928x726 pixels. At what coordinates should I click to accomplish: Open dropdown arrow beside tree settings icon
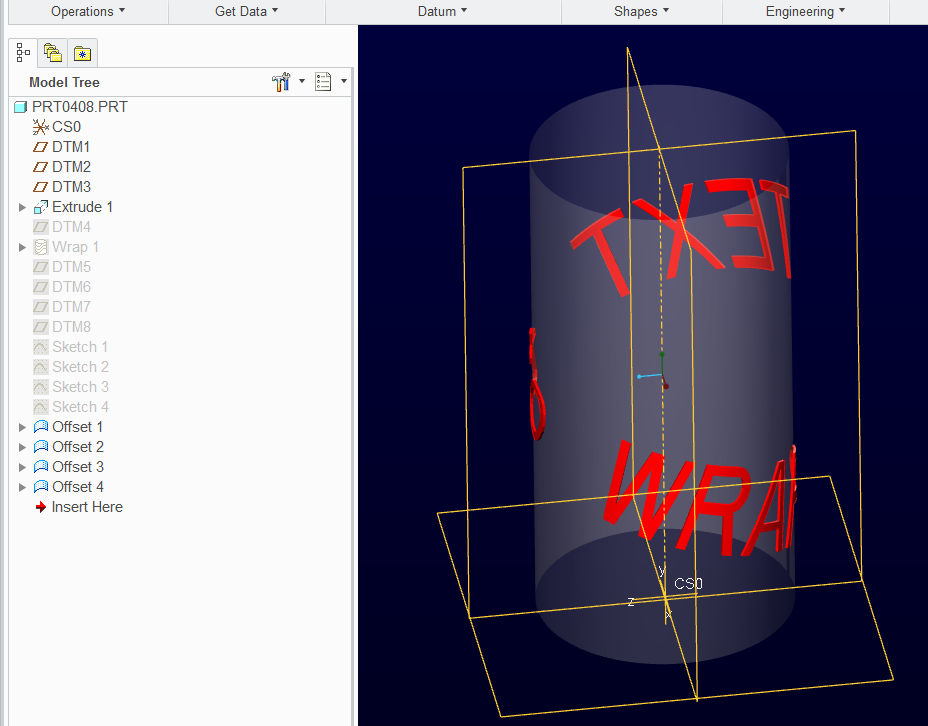click(302, 81)
